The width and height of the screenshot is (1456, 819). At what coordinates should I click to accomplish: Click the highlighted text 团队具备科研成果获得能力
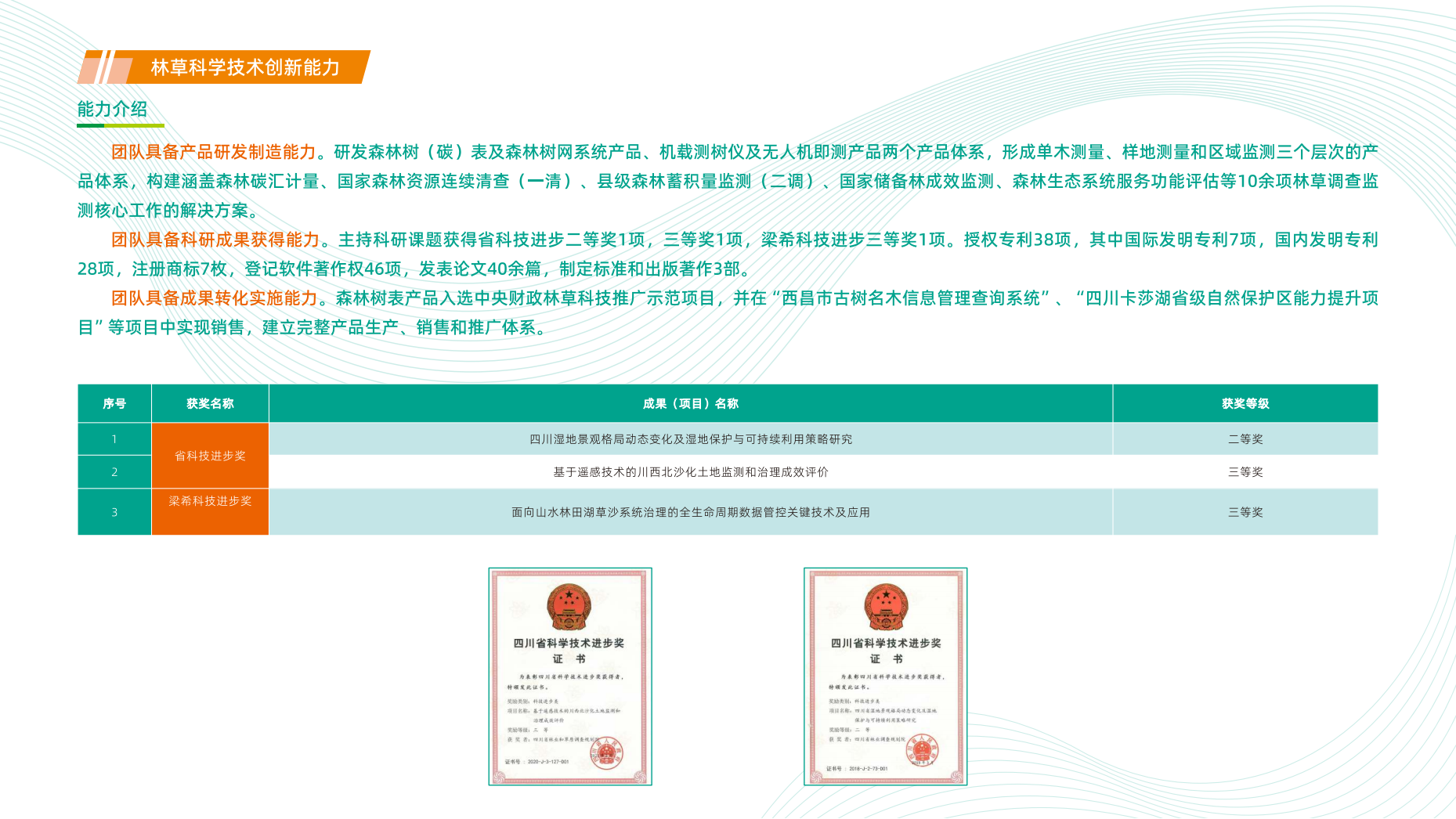[x=215, y=240]
